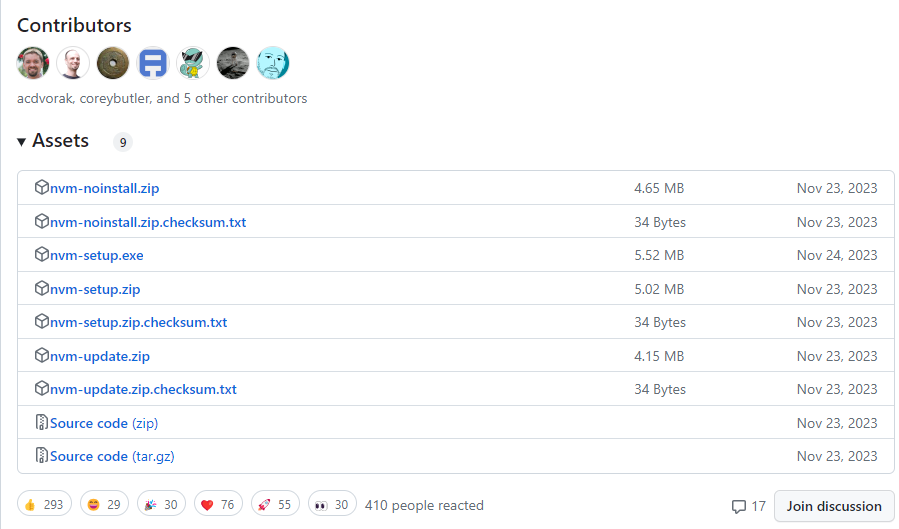Toggle the laughing face reaction
The height and width of the screenshot is (529, 899).
(x=102, y=505)
